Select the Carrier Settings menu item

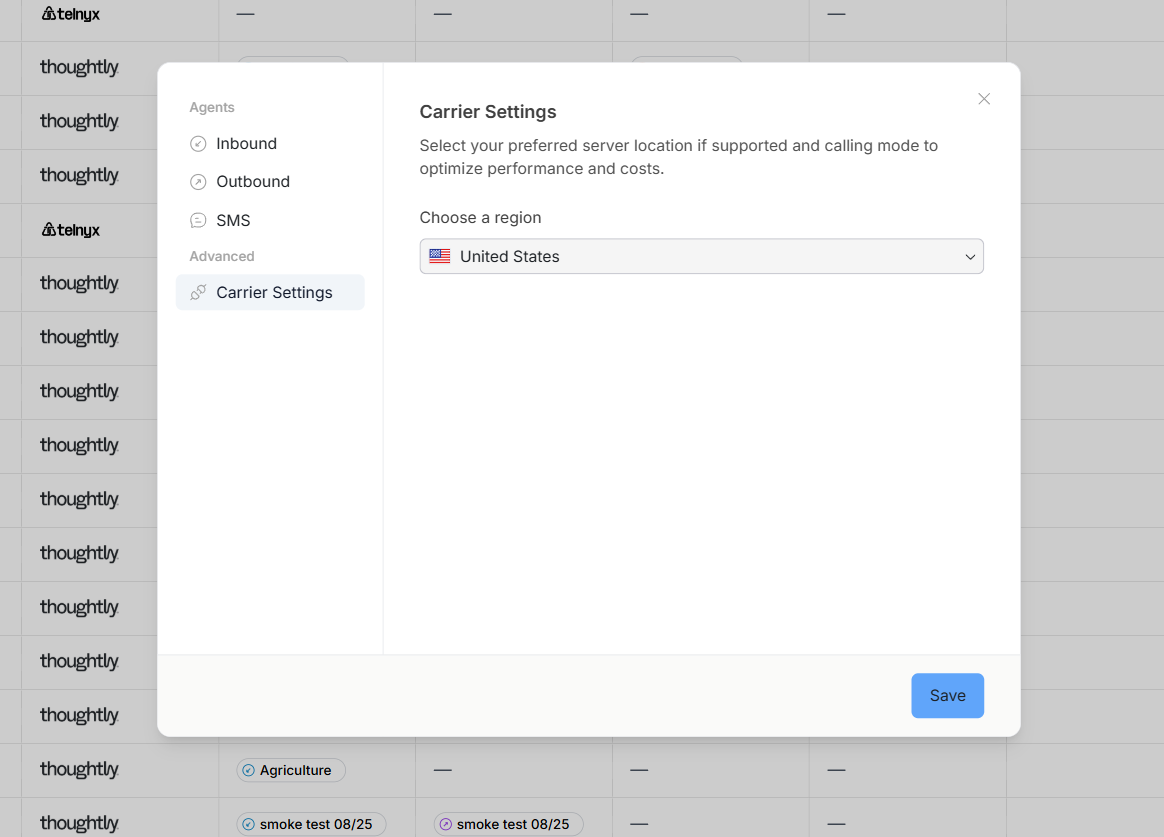274,293
